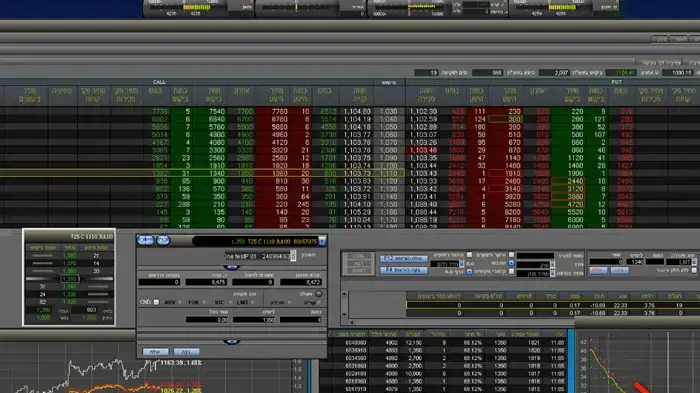Click the red highlighted 1,103.46 cell
The image size is (700, 393).
pyautogui.click(x=422, y=150)
